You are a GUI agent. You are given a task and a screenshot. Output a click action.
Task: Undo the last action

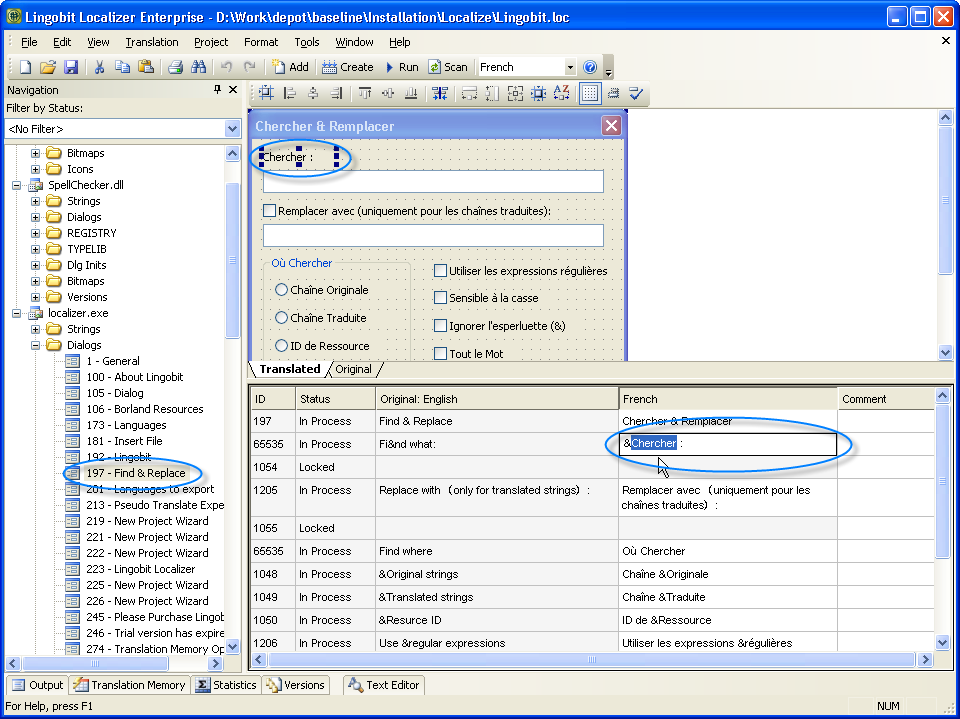click(227, 67)
